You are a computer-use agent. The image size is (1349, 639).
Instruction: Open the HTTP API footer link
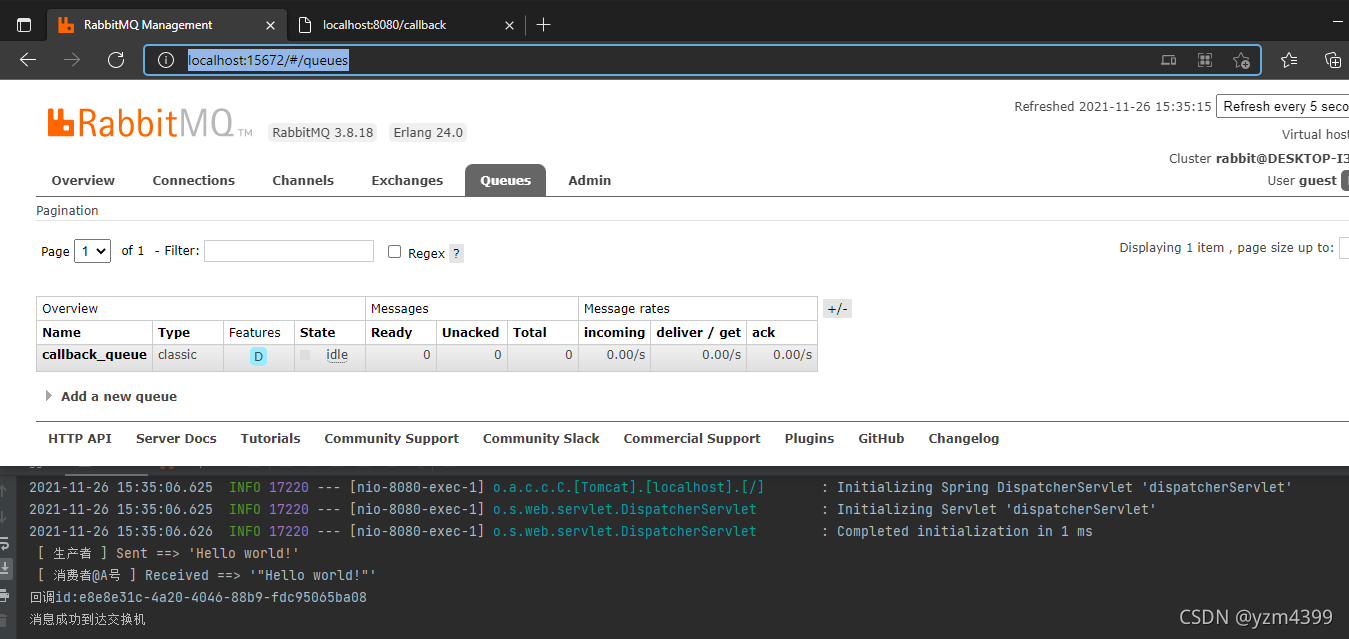click(80, 438)
